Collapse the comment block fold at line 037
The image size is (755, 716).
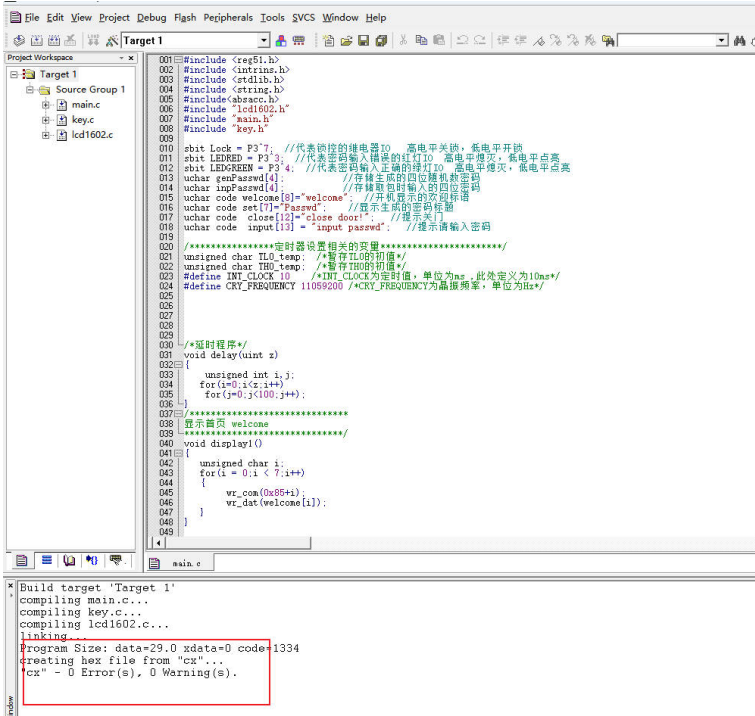pyautogui.click(x=178, y=414)
